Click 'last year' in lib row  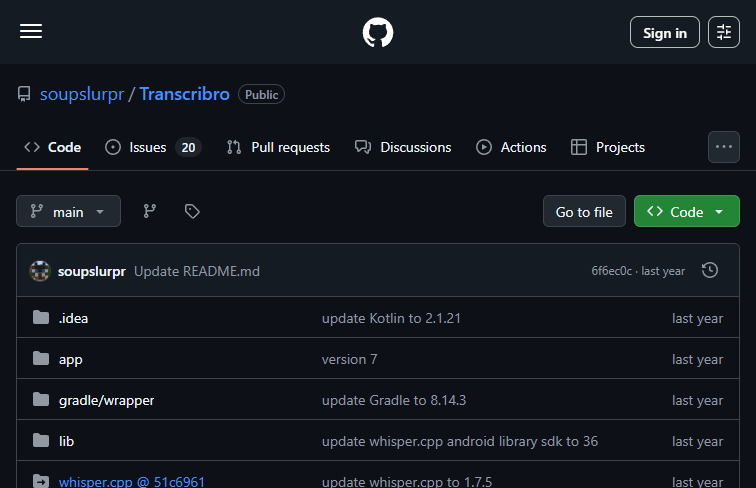[x=697, y=441]
